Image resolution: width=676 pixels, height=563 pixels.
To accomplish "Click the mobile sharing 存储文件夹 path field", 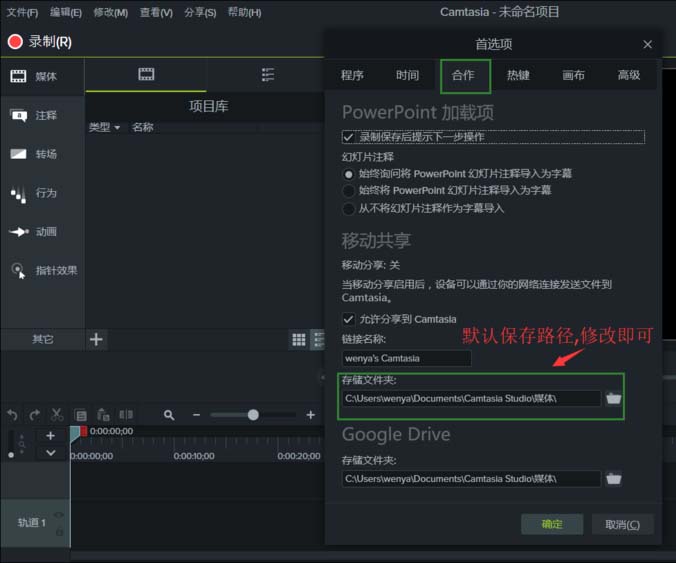I will (471, 398).
